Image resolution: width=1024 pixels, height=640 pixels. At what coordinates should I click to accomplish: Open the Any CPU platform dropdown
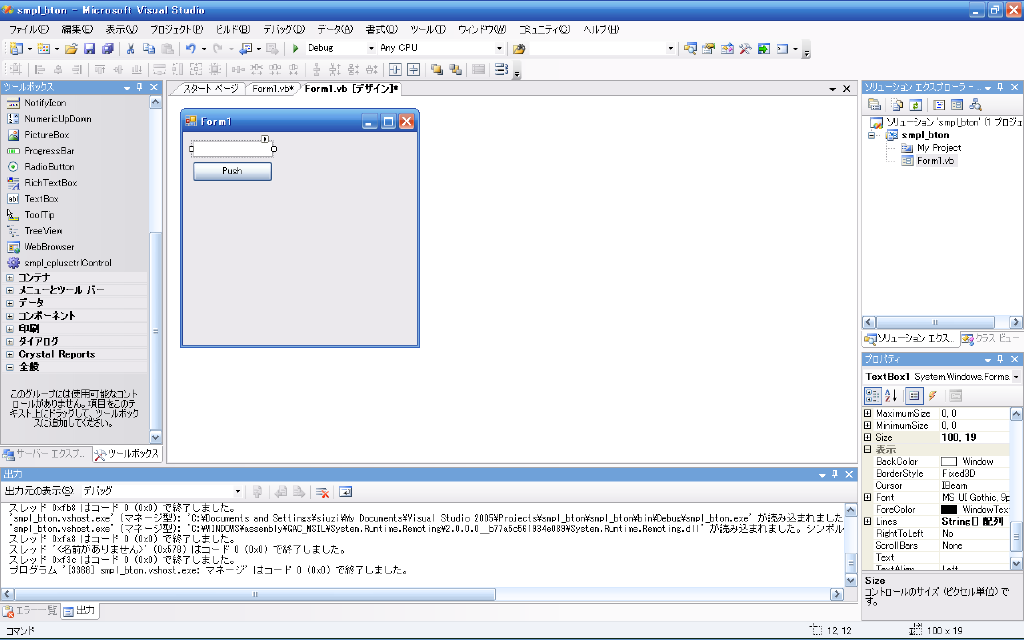pyautogui.click(x=499, y=48)
